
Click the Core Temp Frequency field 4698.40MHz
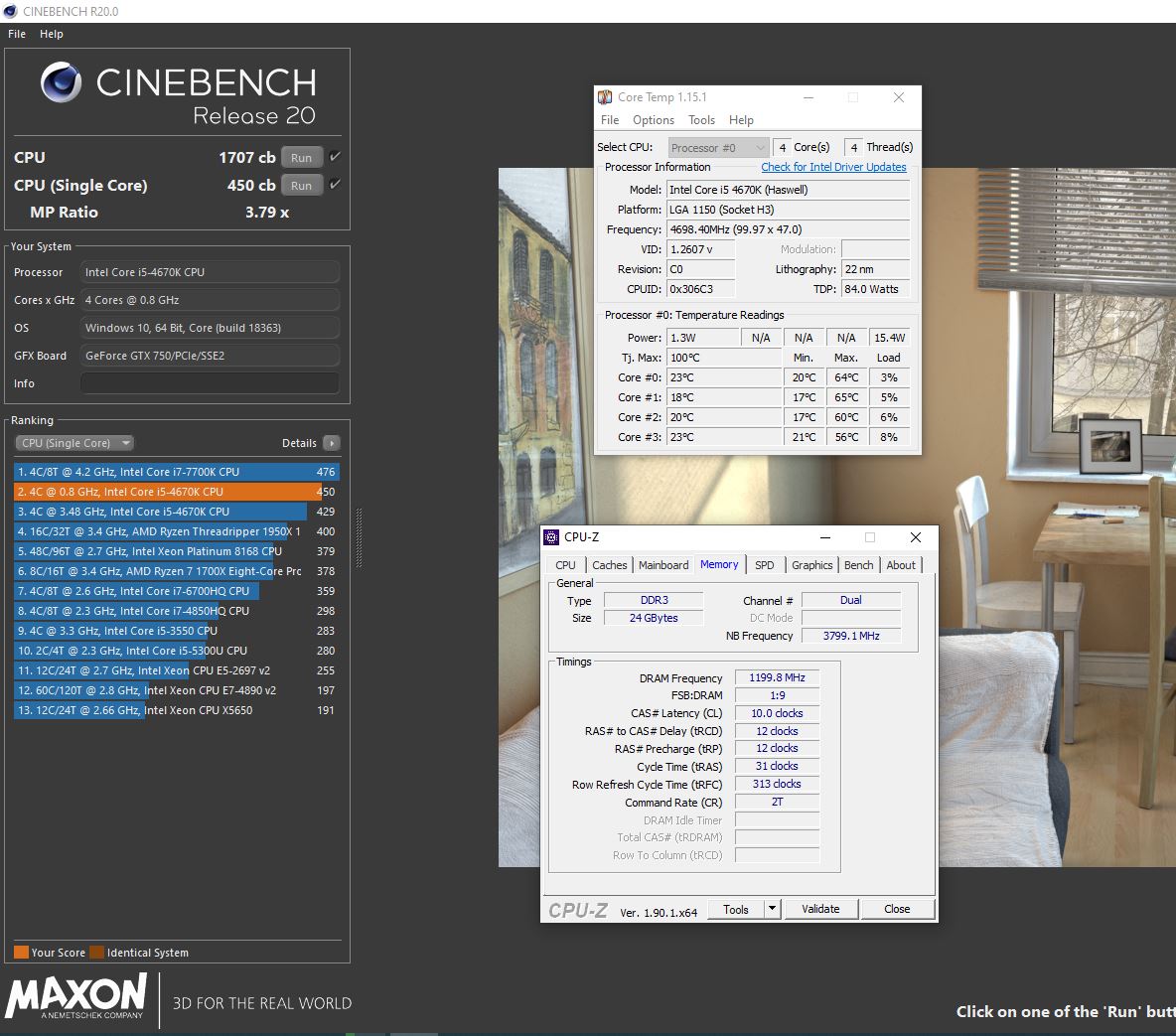tap(788, 229)
